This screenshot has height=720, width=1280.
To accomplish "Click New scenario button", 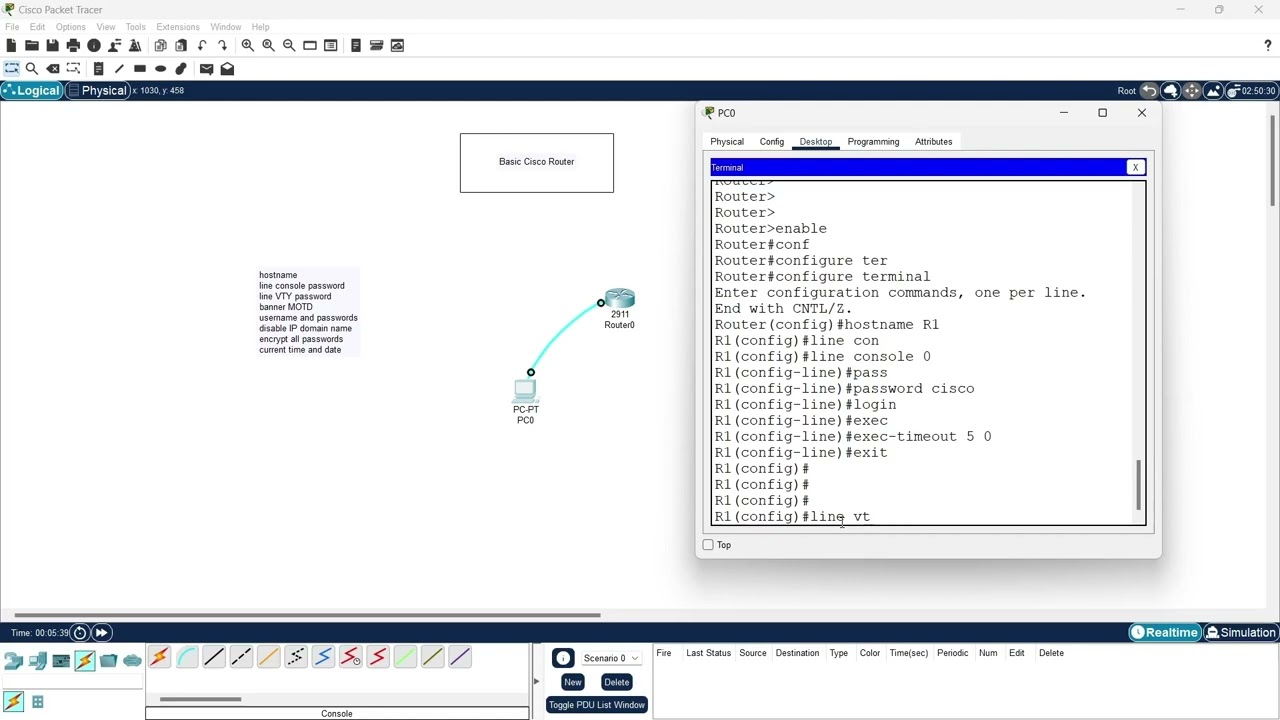I will [572, 682].
